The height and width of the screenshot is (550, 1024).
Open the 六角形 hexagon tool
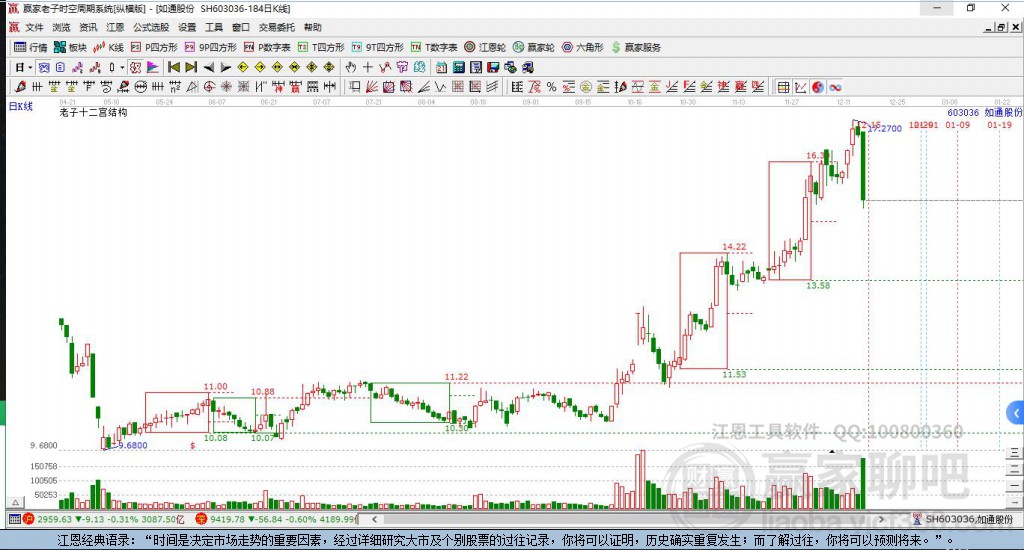point(583,47)
